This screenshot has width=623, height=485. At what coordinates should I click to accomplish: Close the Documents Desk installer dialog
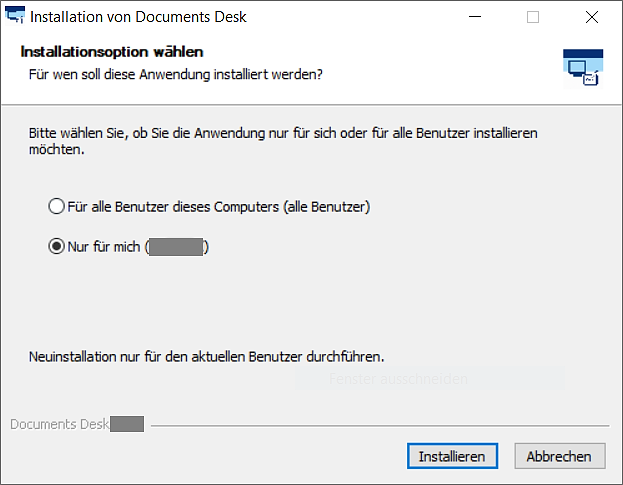[x=592, y=17]
